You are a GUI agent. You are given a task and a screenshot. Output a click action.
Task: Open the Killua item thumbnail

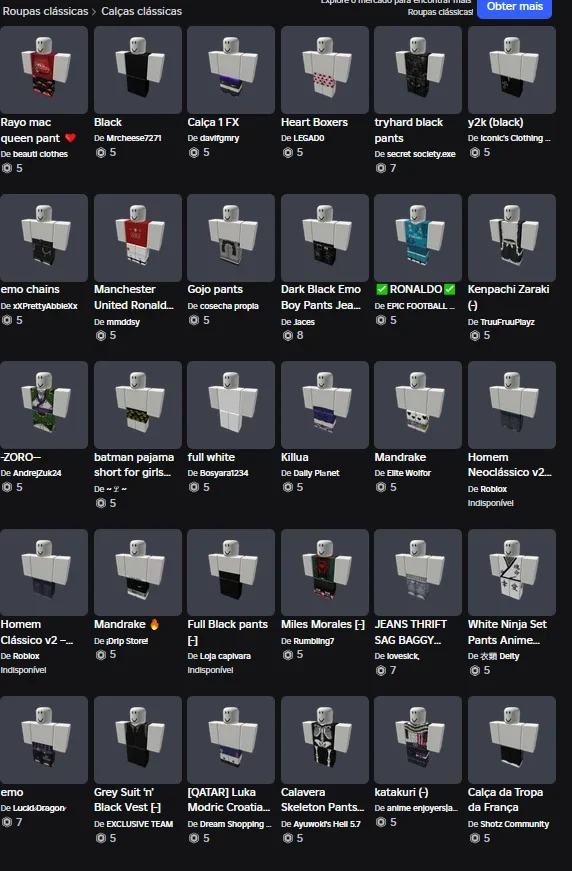coord(325,405)
